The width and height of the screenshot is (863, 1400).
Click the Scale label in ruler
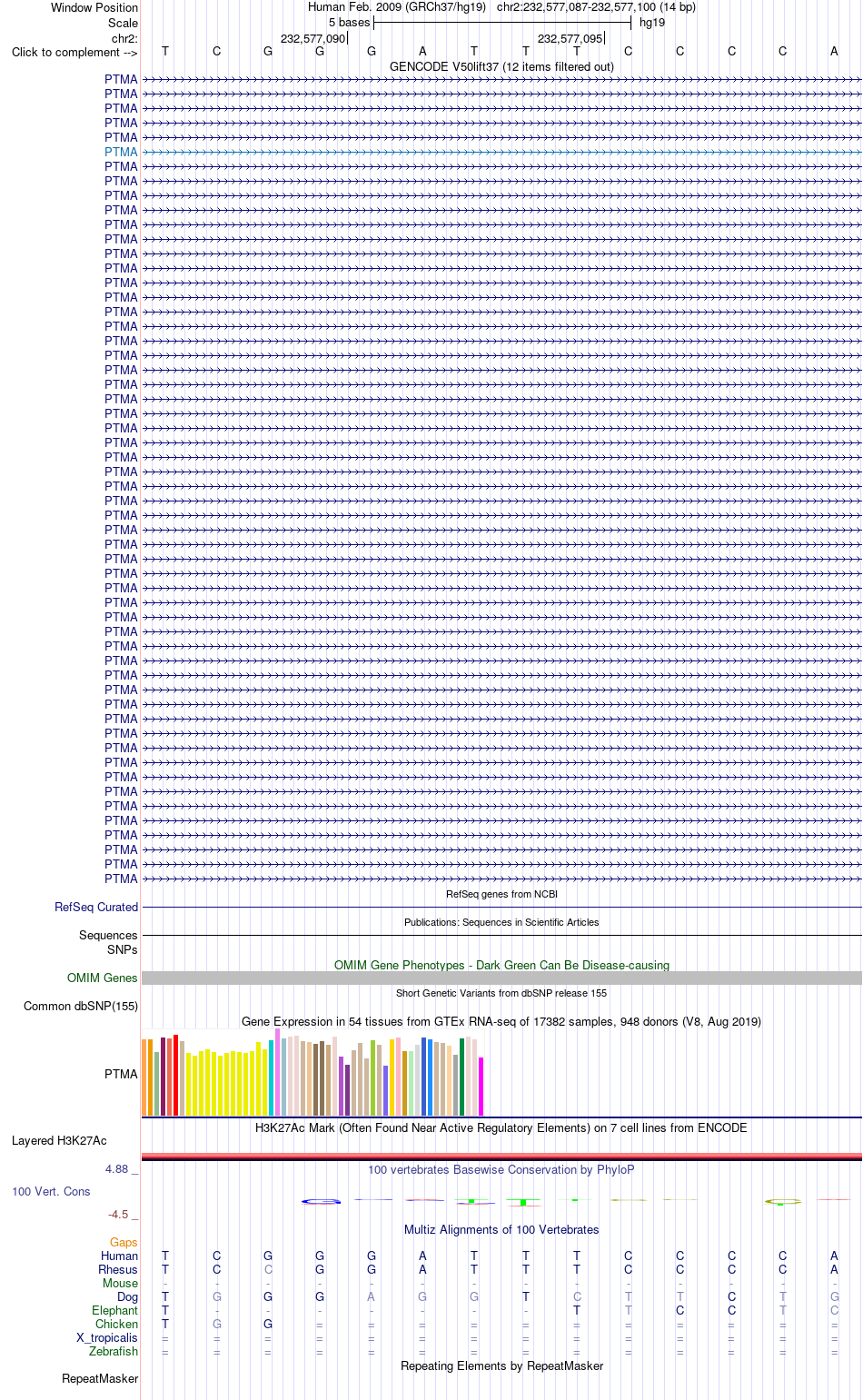[x=123, y=23]
